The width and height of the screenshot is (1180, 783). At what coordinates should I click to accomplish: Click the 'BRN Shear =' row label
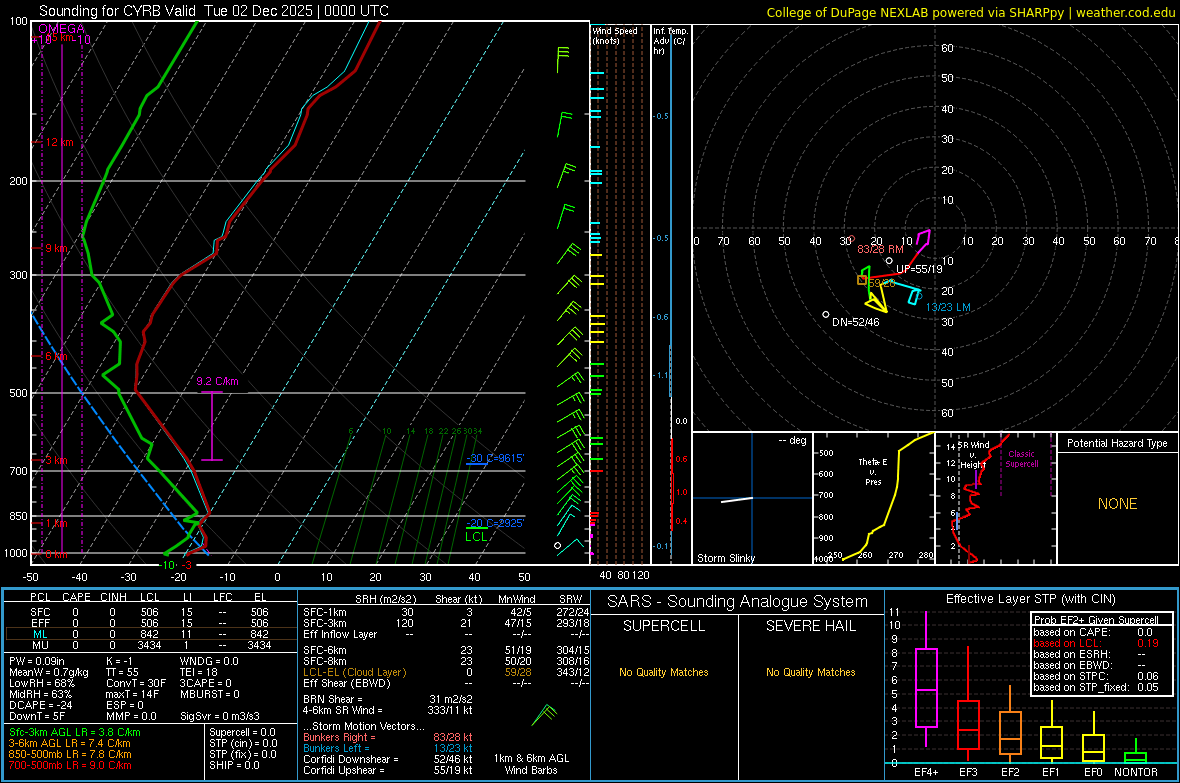(x=333, y=699)
